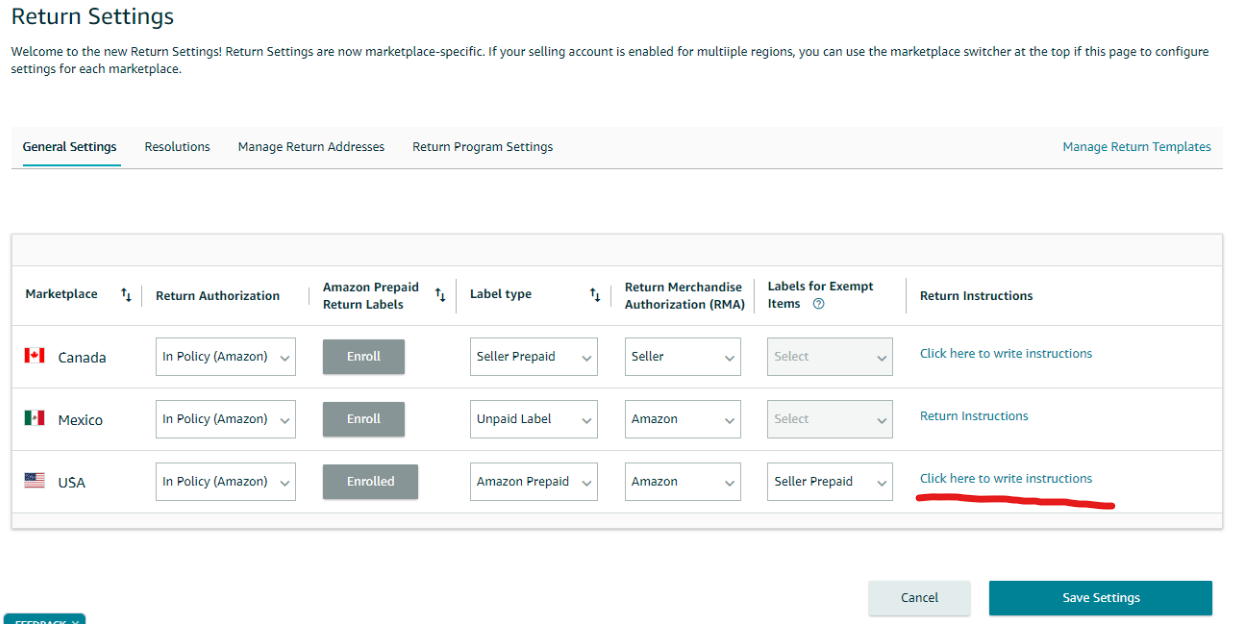Screen dimensions: 1246x624
Task: Click Mexico exempt items Select dropdown
Action: point(830,419)
